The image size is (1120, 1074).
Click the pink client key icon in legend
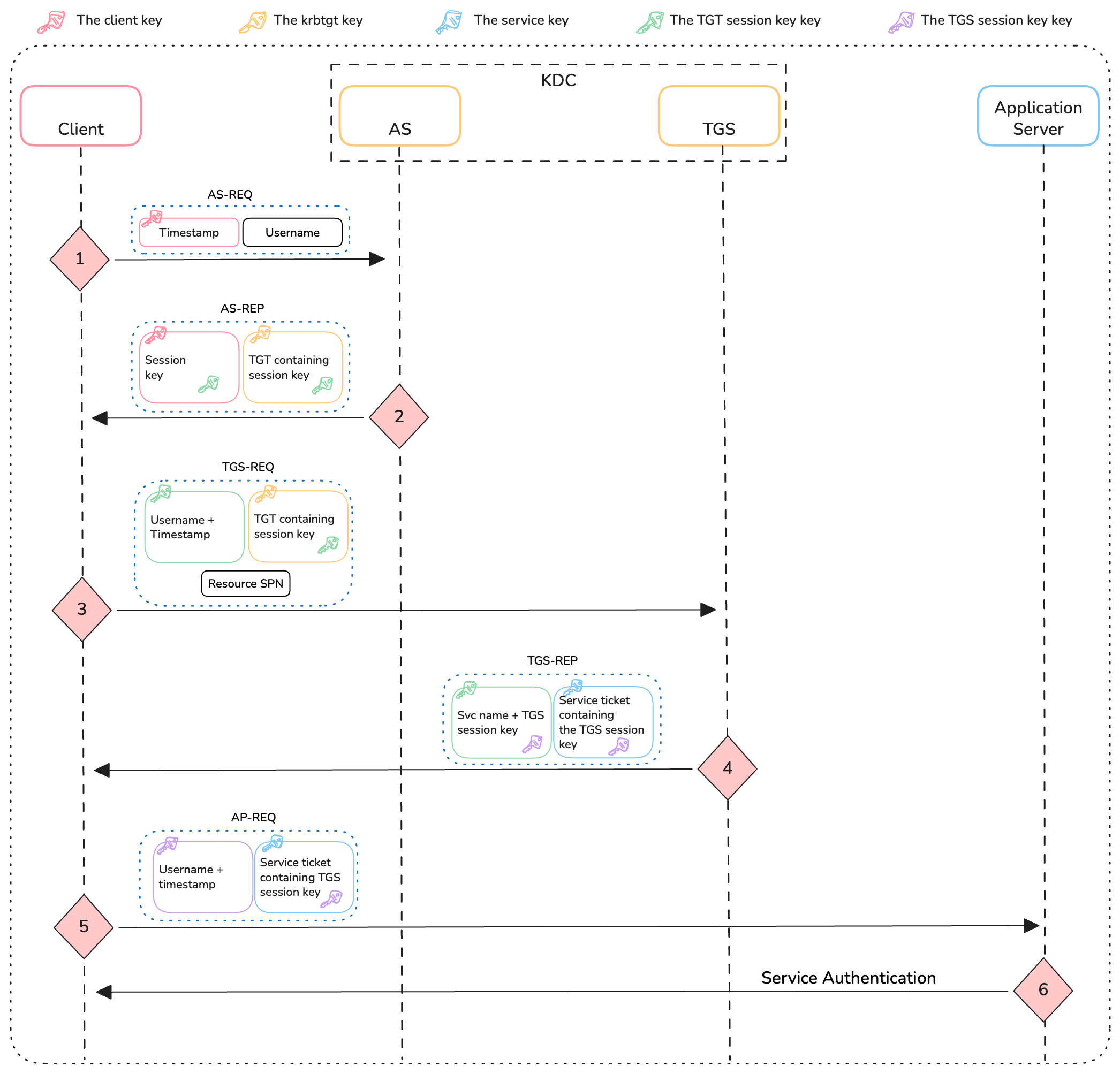pos(51,22)
